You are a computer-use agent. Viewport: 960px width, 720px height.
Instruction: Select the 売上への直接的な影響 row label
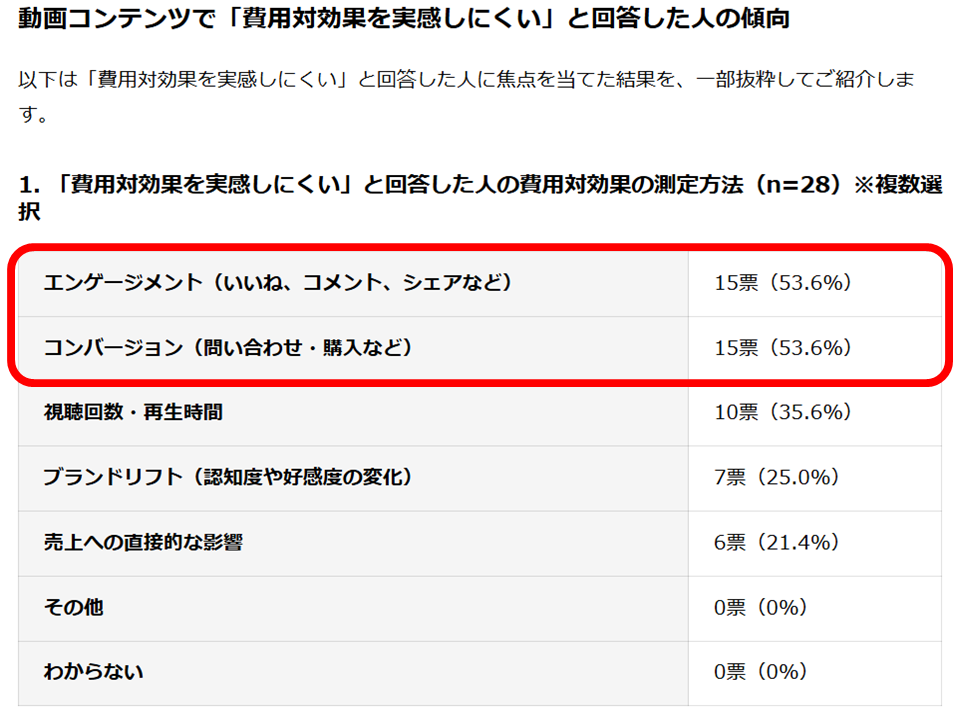(143, 542)
